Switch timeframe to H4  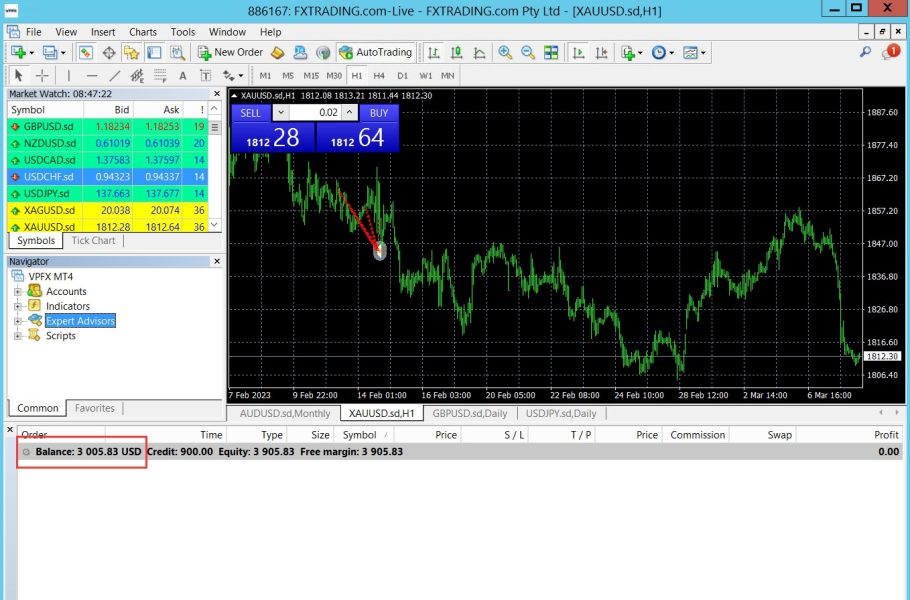tap(379, 75)
